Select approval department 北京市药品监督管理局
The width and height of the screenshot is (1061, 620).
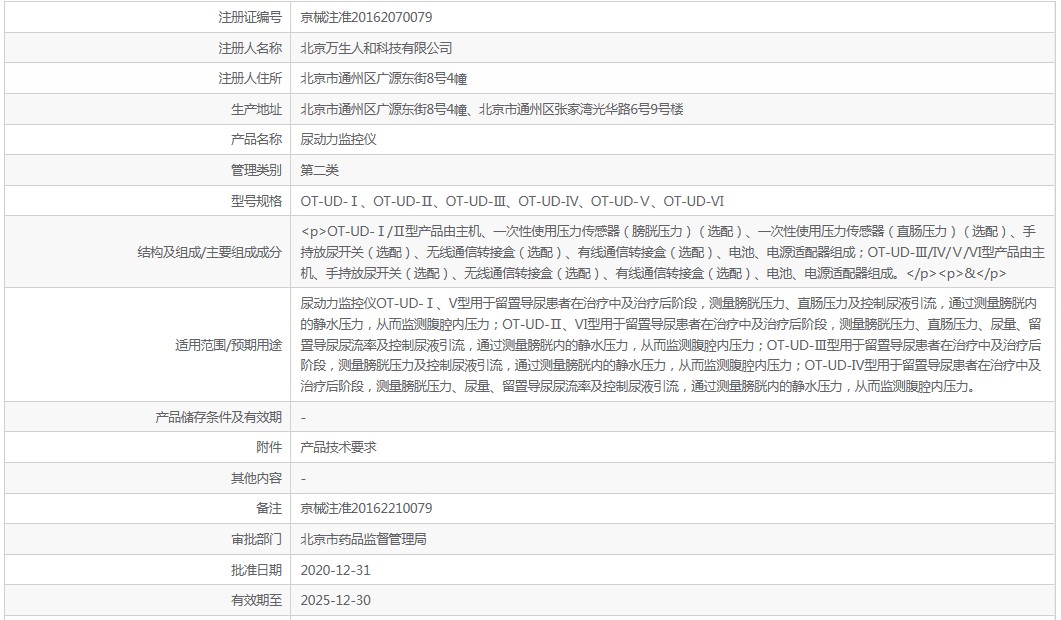[x=363, y=539]
